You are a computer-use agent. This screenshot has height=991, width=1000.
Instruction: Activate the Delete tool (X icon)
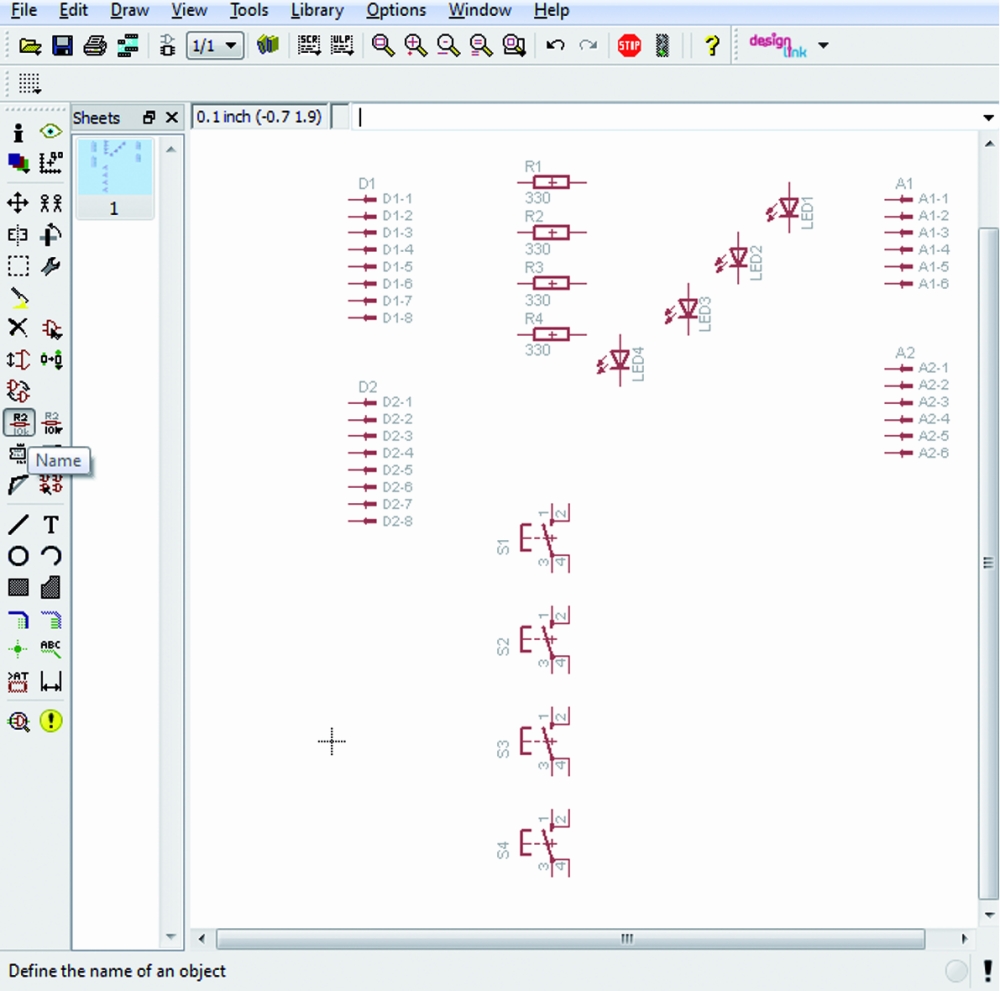tap(18, 328)
